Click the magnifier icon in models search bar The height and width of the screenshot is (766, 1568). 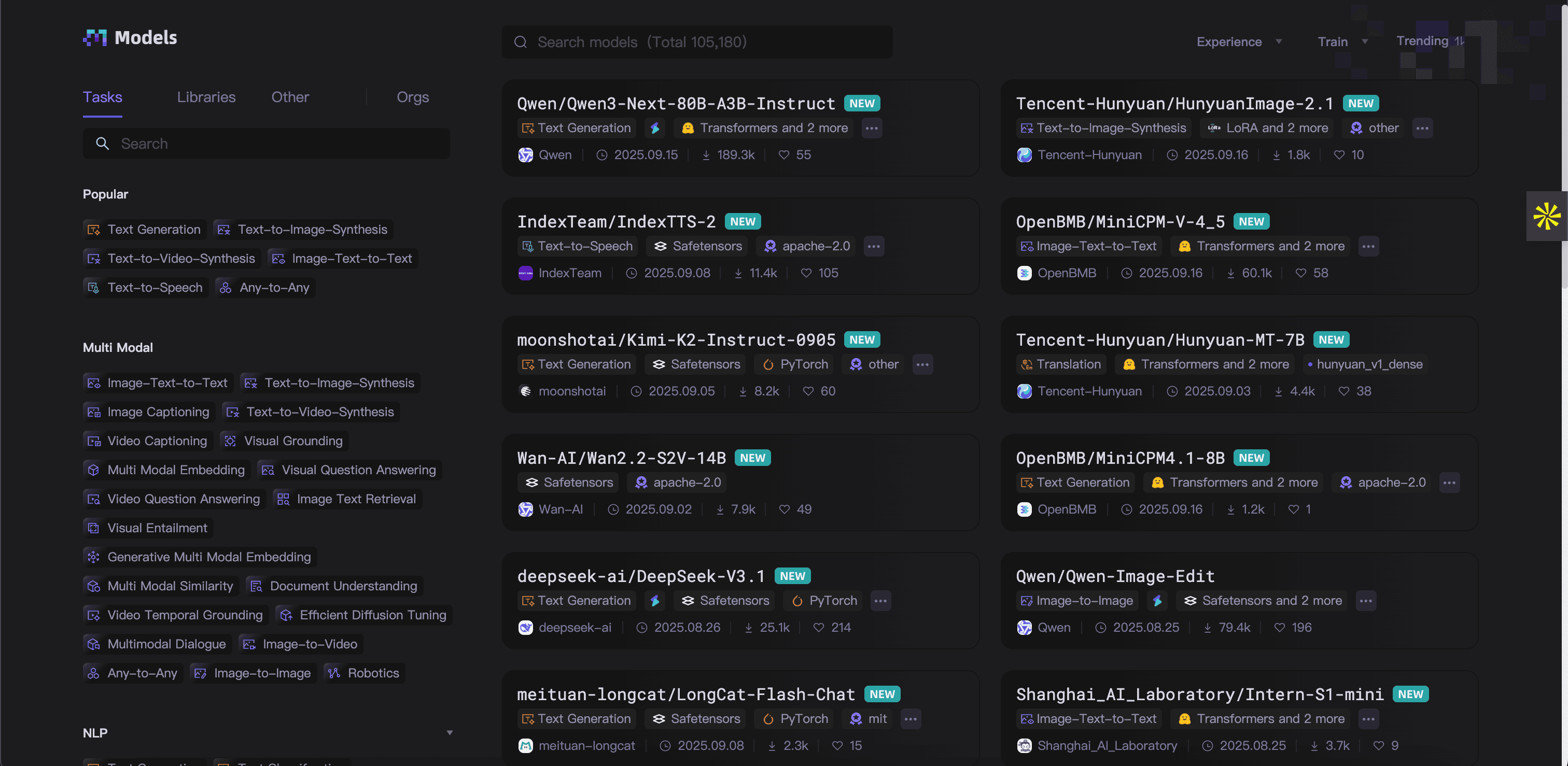pos(521,42)
